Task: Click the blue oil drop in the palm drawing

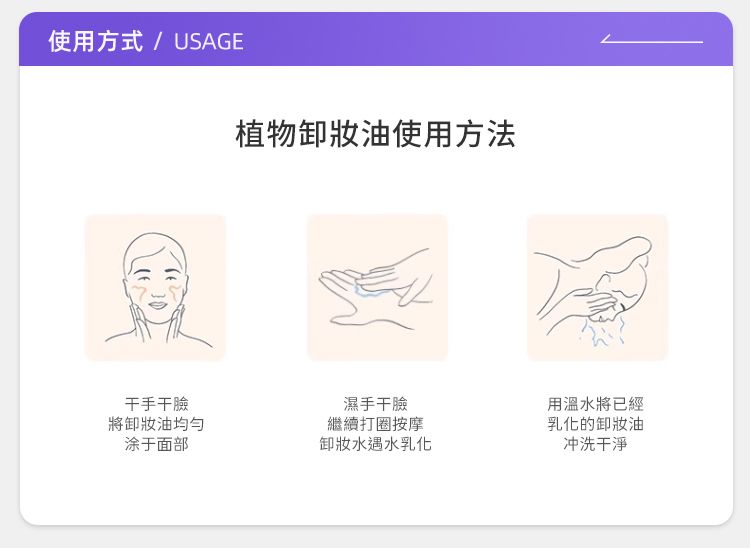Action: coord(366,290)
